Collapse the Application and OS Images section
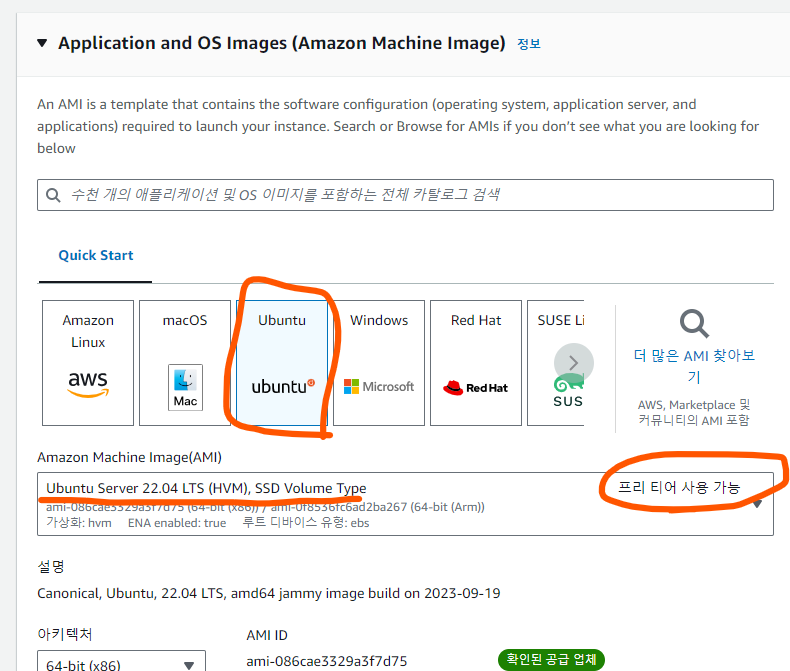Viewport: 790px width, 671px height. click(x=42, y=43)
